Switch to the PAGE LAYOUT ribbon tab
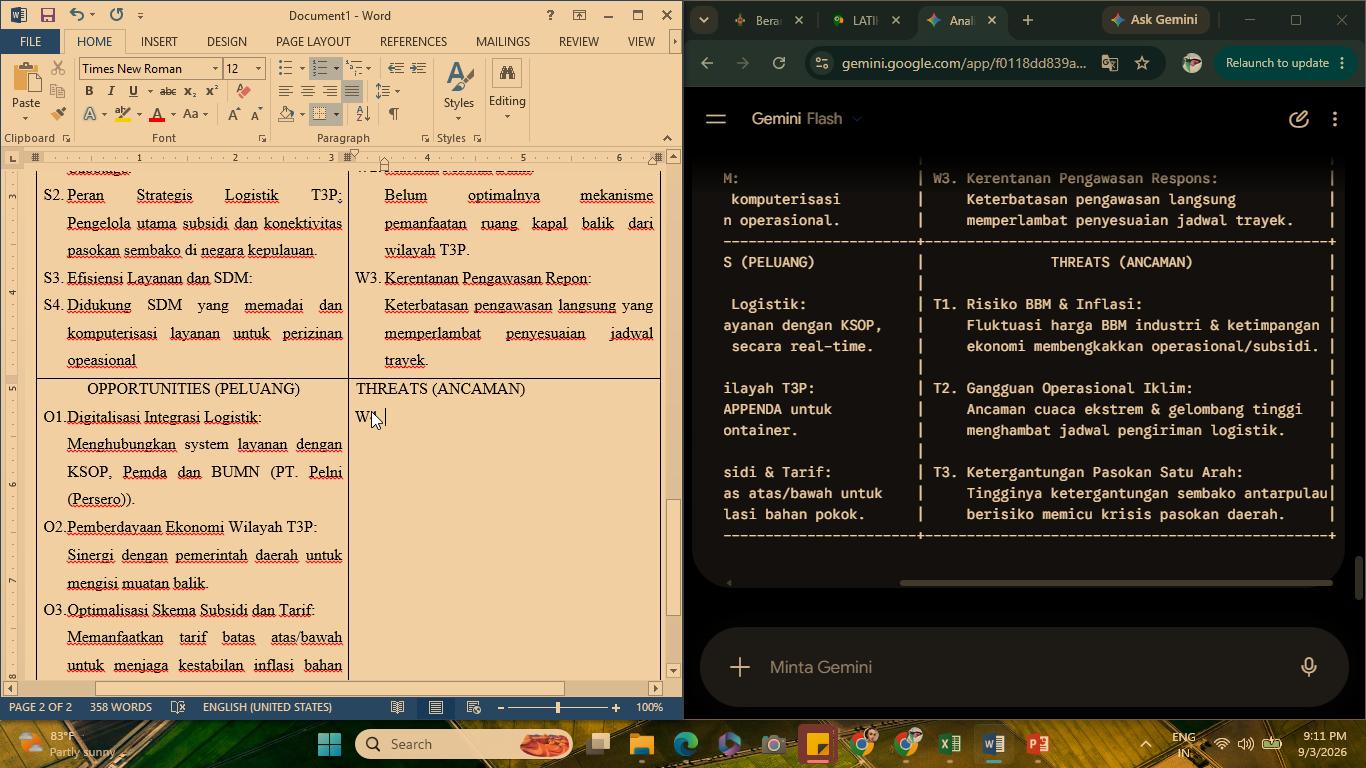 (313, 41)
